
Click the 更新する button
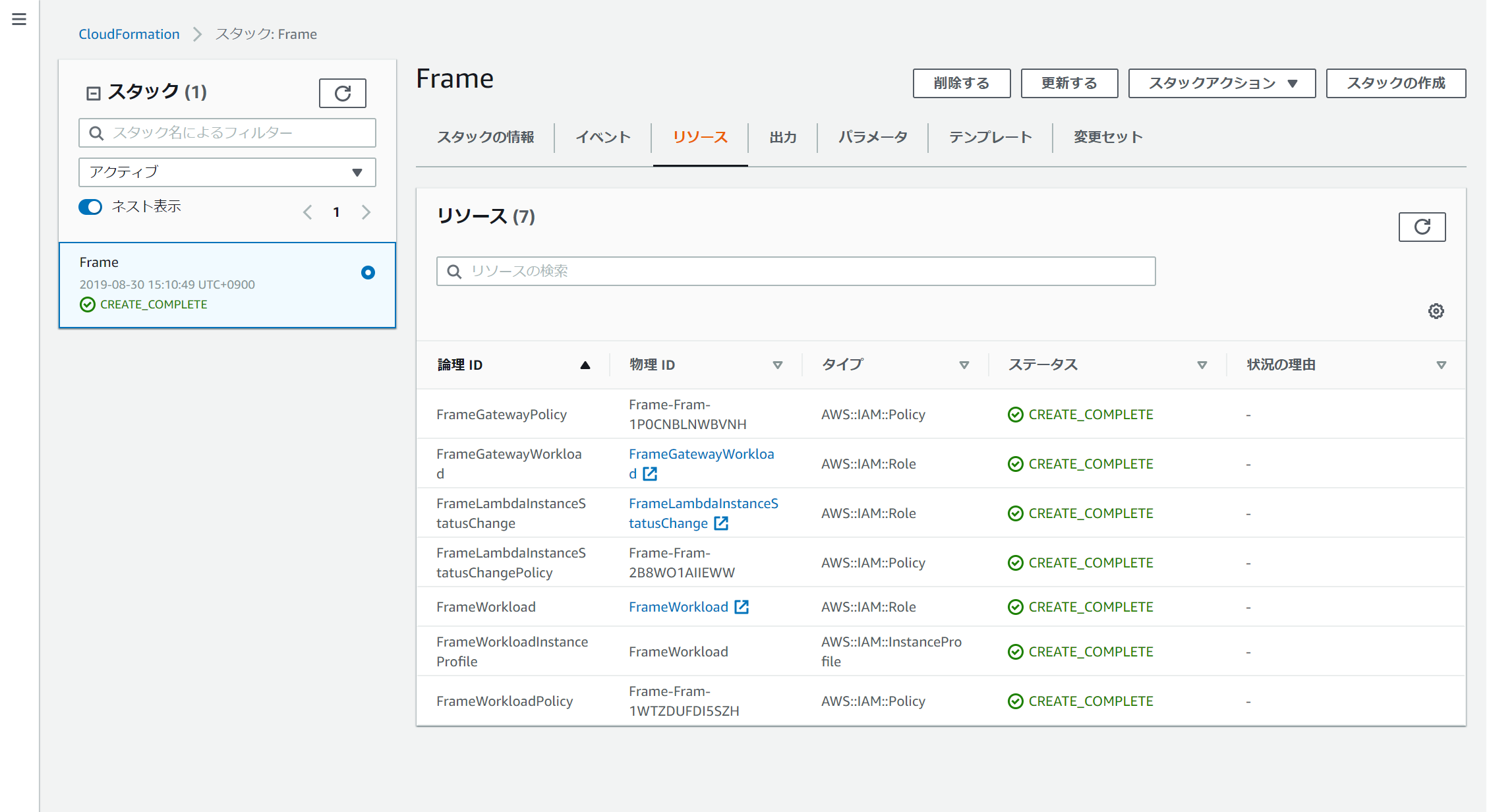click(x=1069, y=83)
